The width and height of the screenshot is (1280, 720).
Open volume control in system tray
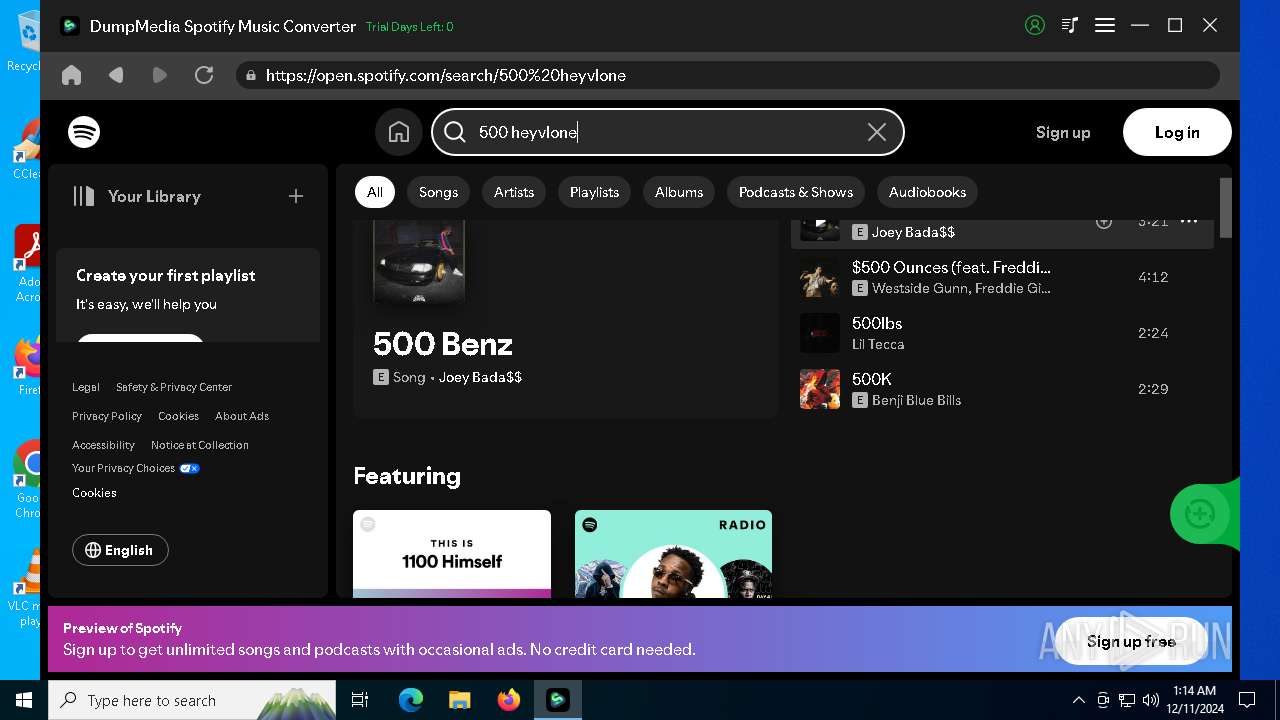tap(1151, 700)
